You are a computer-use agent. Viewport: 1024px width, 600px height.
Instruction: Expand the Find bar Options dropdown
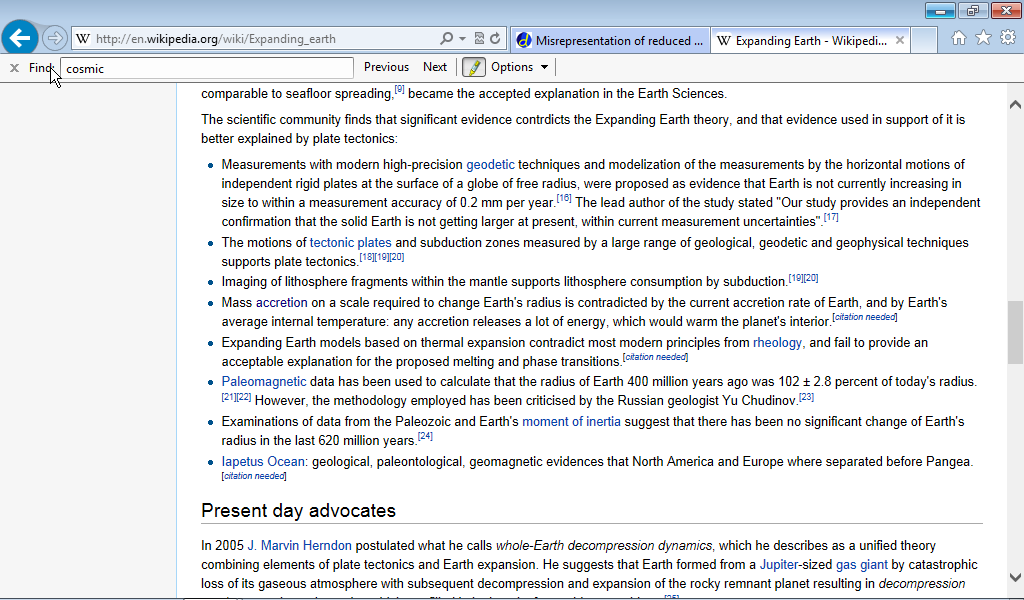[519, 67]
